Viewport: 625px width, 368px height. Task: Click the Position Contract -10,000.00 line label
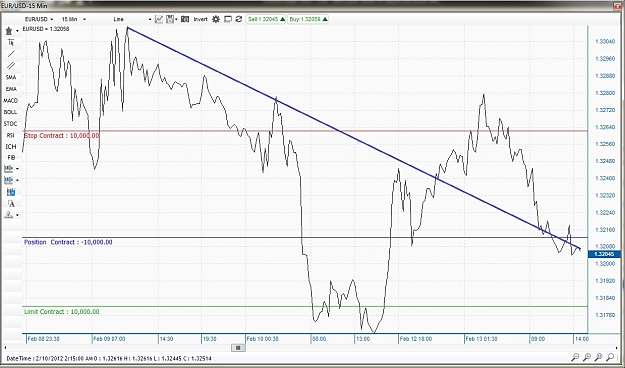[x=68, y=242]
